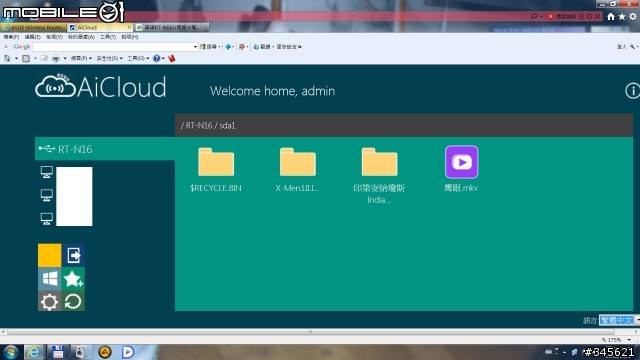The height and width of the screenshot is (360, 640).
Task: Click the star-plus favorites tile
Action: coord(73,279)
